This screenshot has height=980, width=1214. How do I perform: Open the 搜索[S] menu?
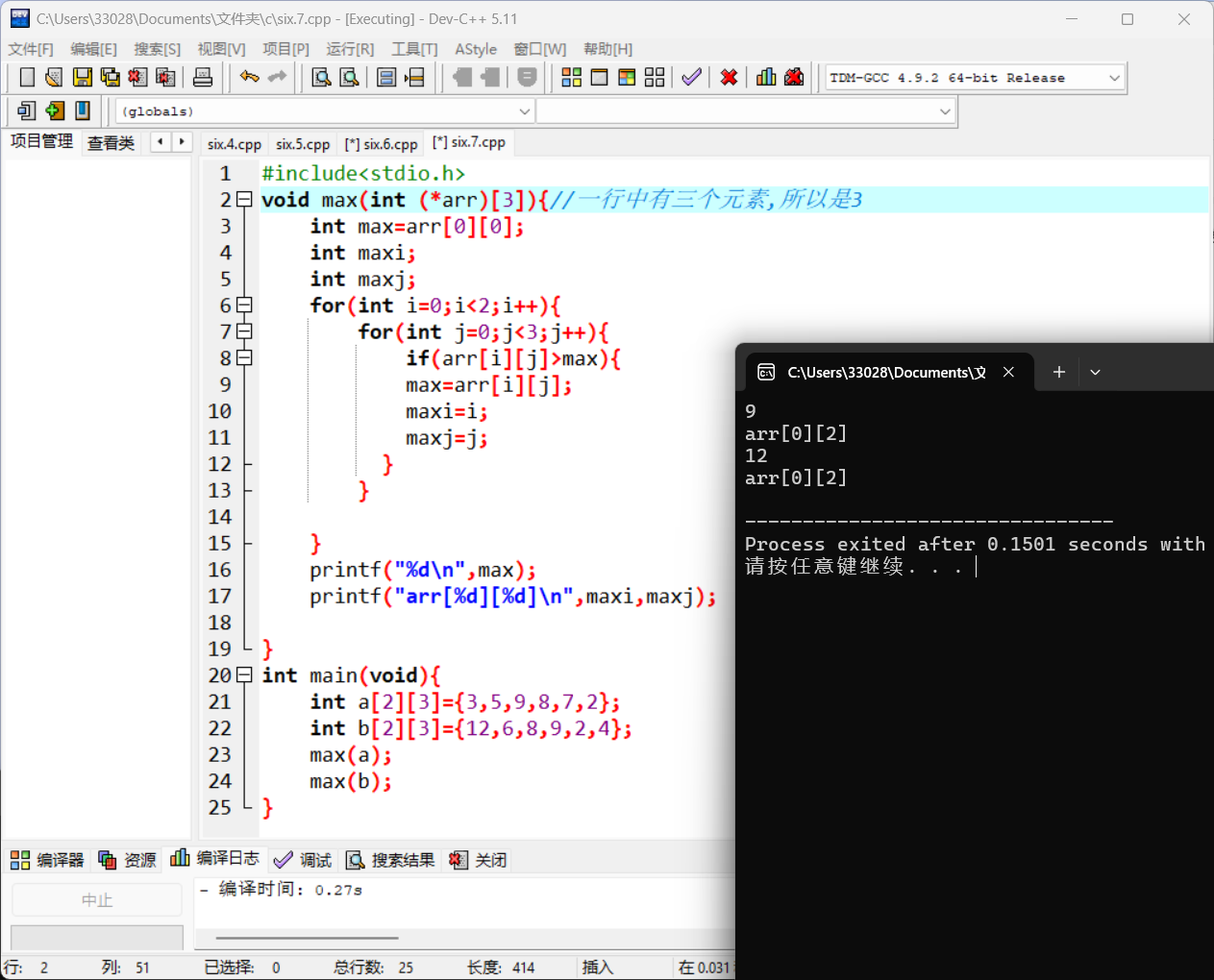click(x=157, y=49)
